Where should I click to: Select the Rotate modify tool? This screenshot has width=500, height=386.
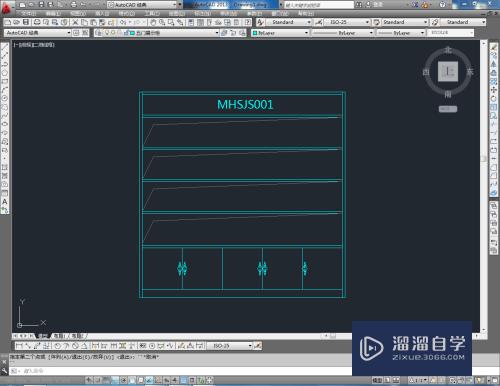tap(494, 99)
